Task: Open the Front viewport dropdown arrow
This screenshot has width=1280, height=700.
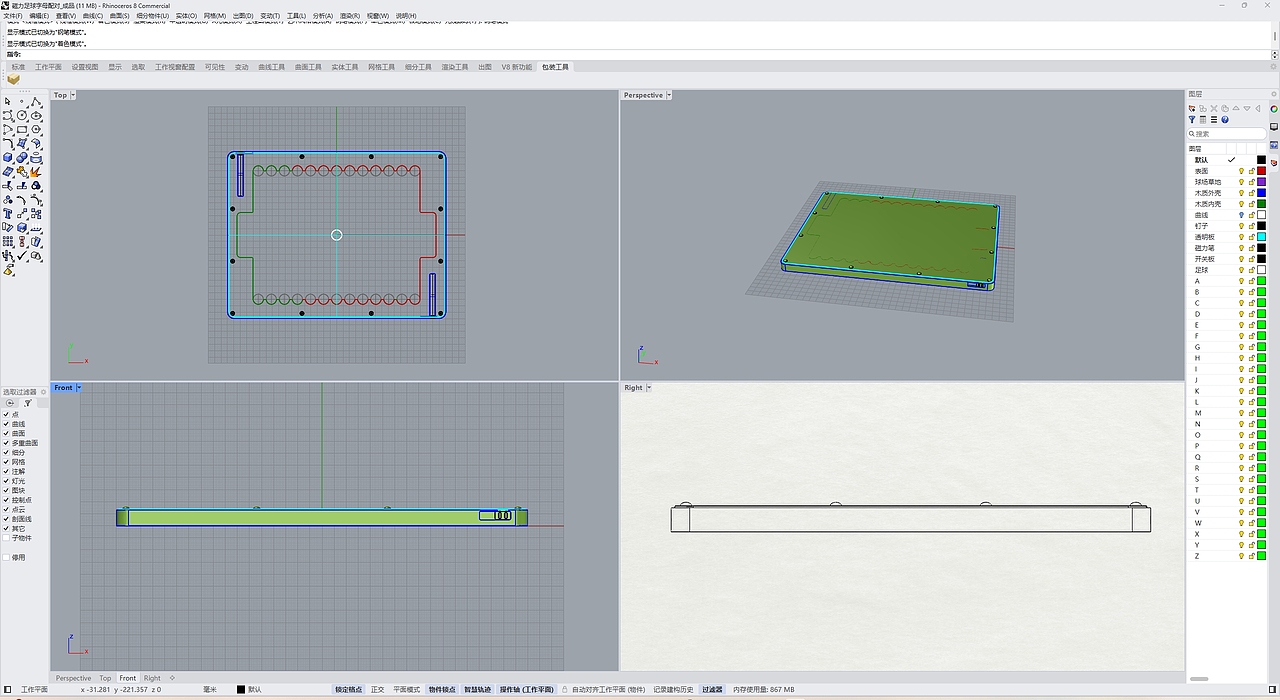Action: pos(78,387)
